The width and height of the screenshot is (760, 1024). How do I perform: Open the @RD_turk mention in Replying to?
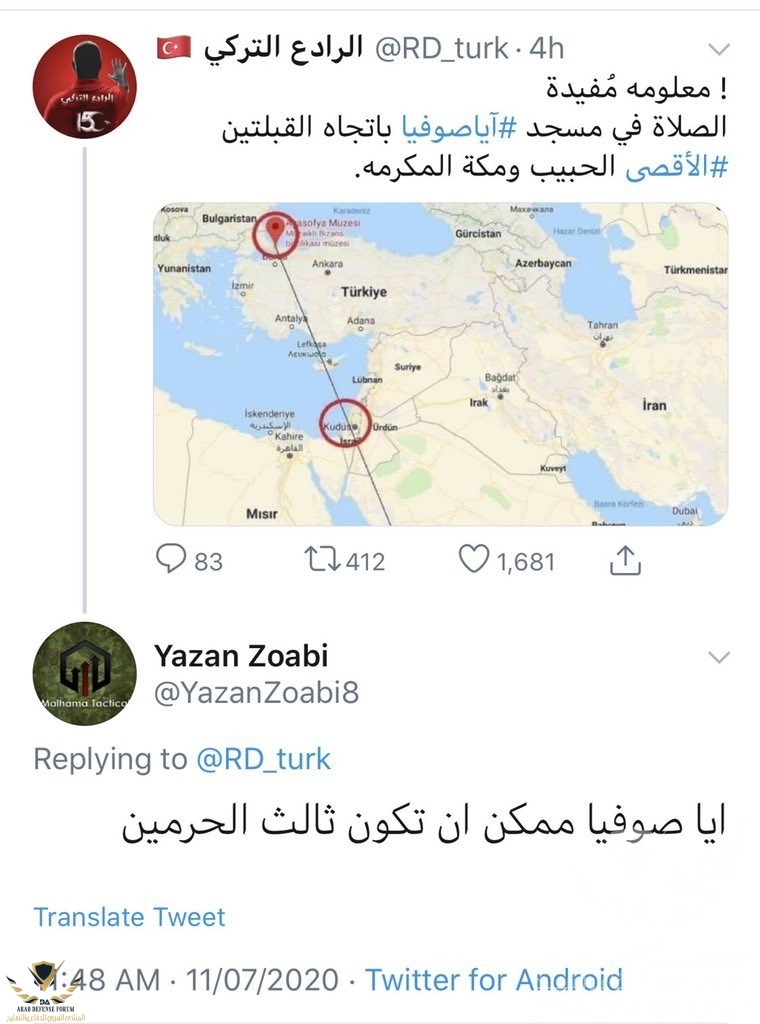point(263,759)
